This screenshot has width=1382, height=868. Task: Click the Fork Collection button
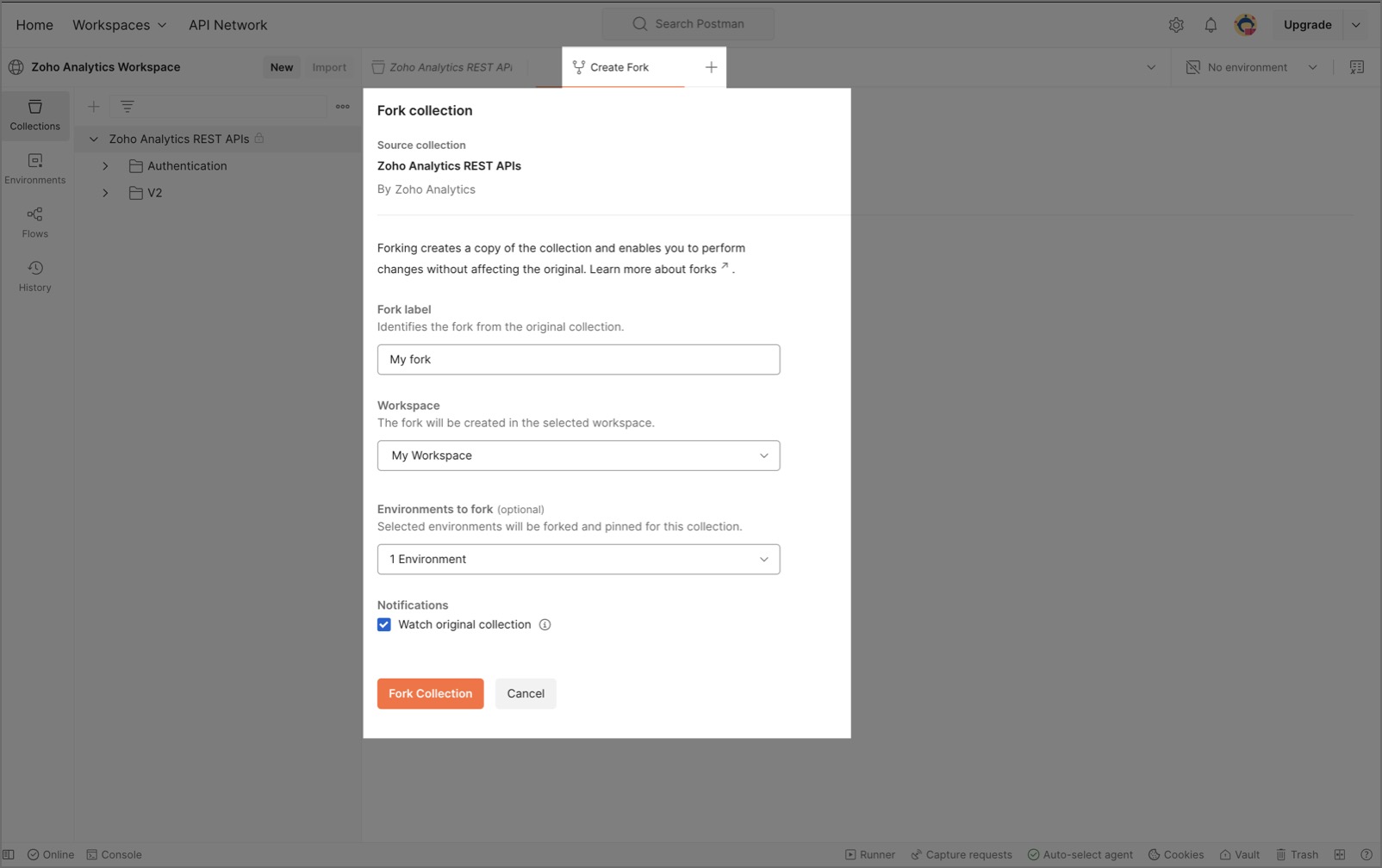pyautogui.click(x=430, y=694)
